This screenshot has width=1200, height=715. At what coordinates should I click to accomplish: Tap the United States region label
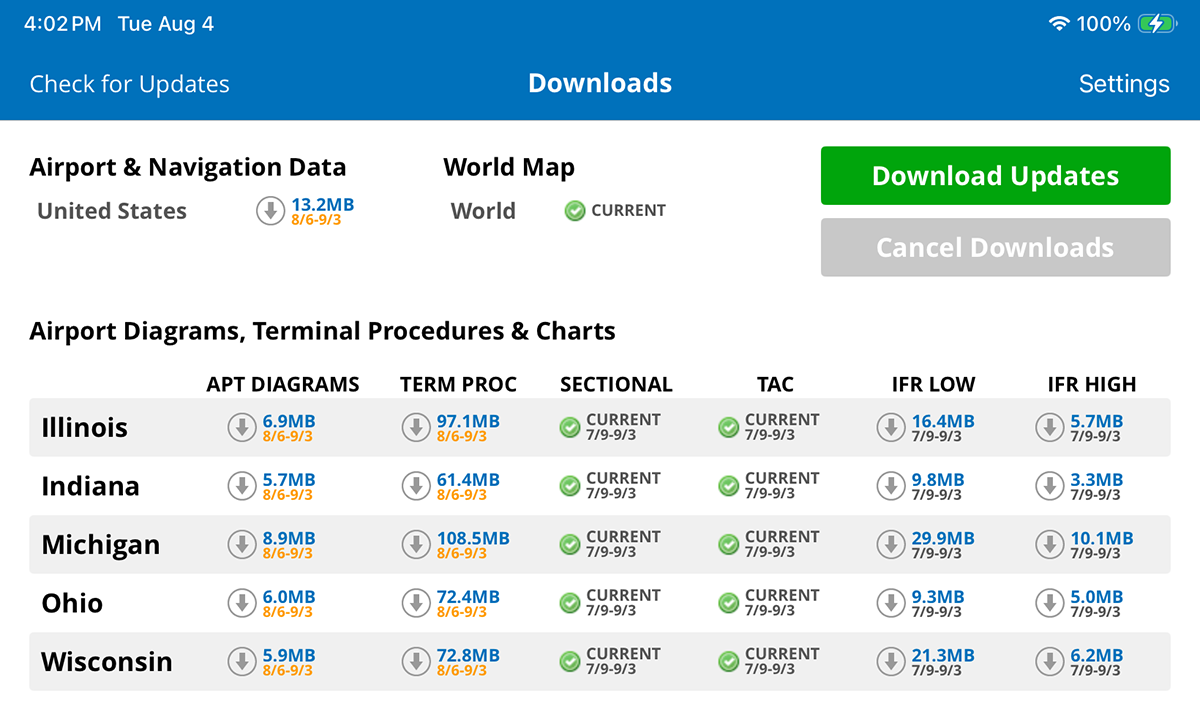[x=112, y=211]
